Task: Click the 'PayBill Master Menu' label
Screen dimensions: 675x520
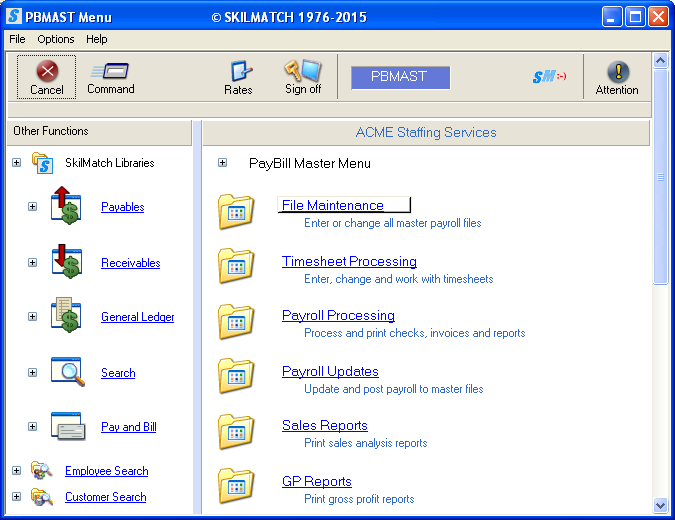Action: pos(310,163)
